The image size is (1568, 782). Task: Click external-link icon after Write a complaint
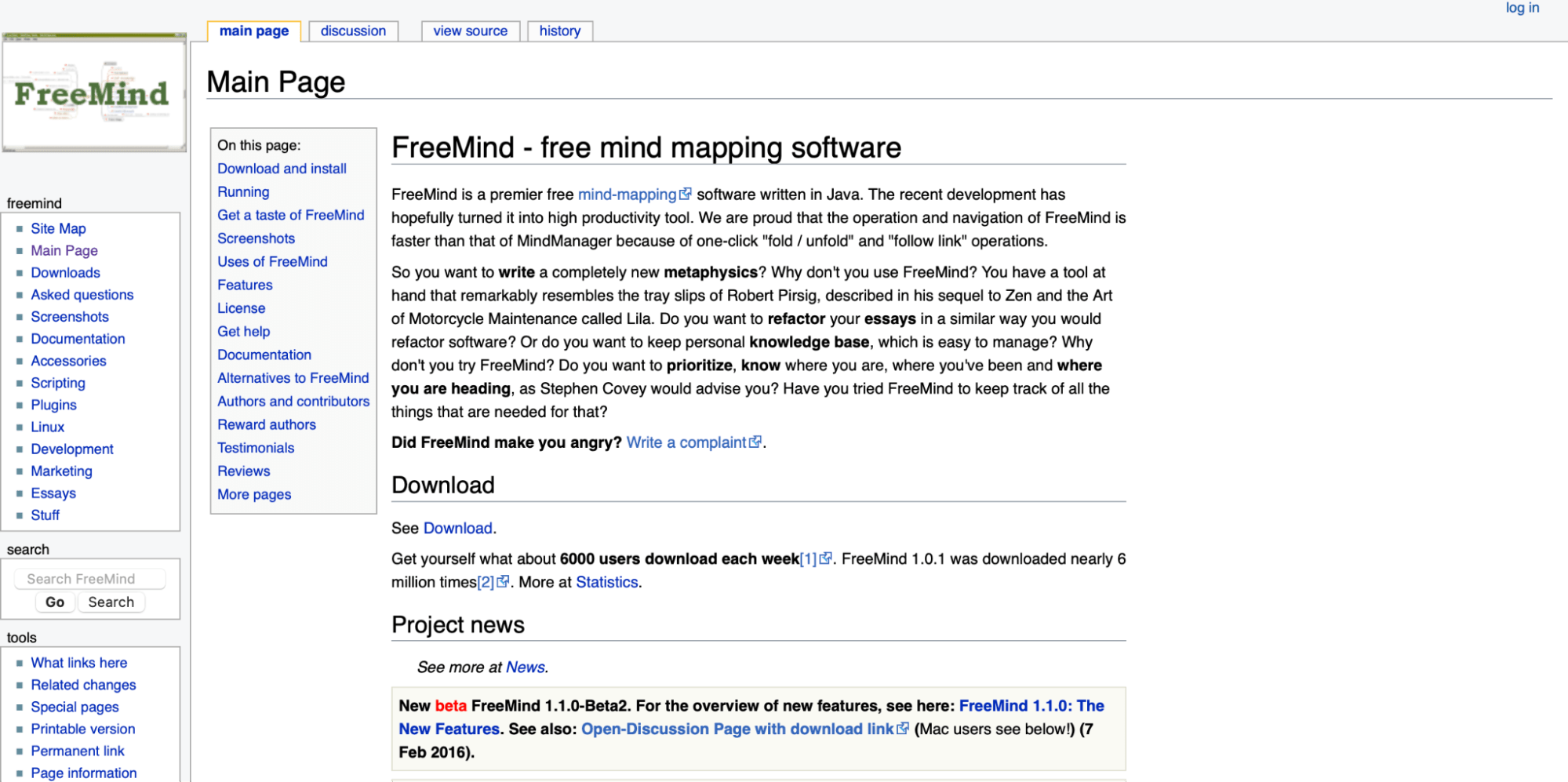[755, 442]
